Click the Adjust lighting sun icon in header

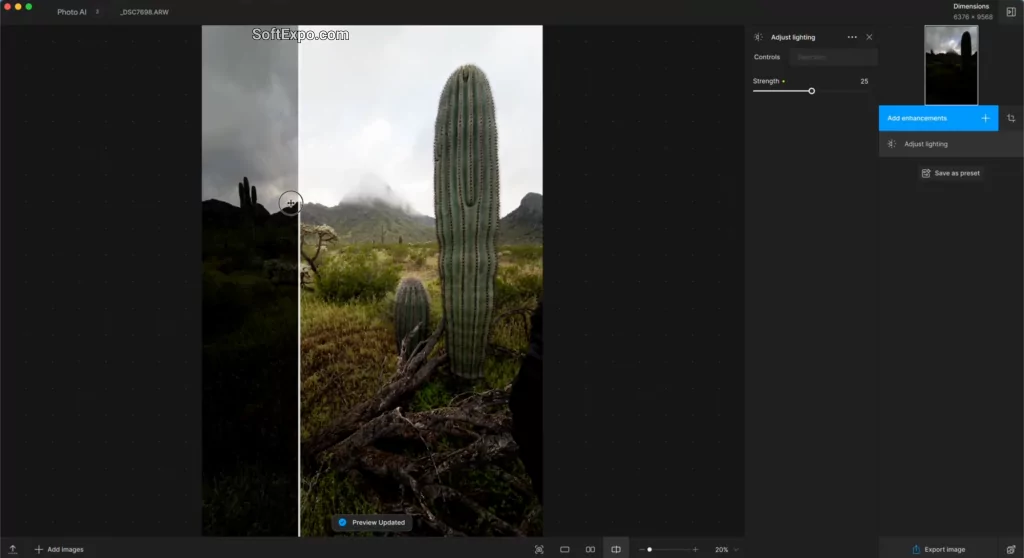(758, 37)
